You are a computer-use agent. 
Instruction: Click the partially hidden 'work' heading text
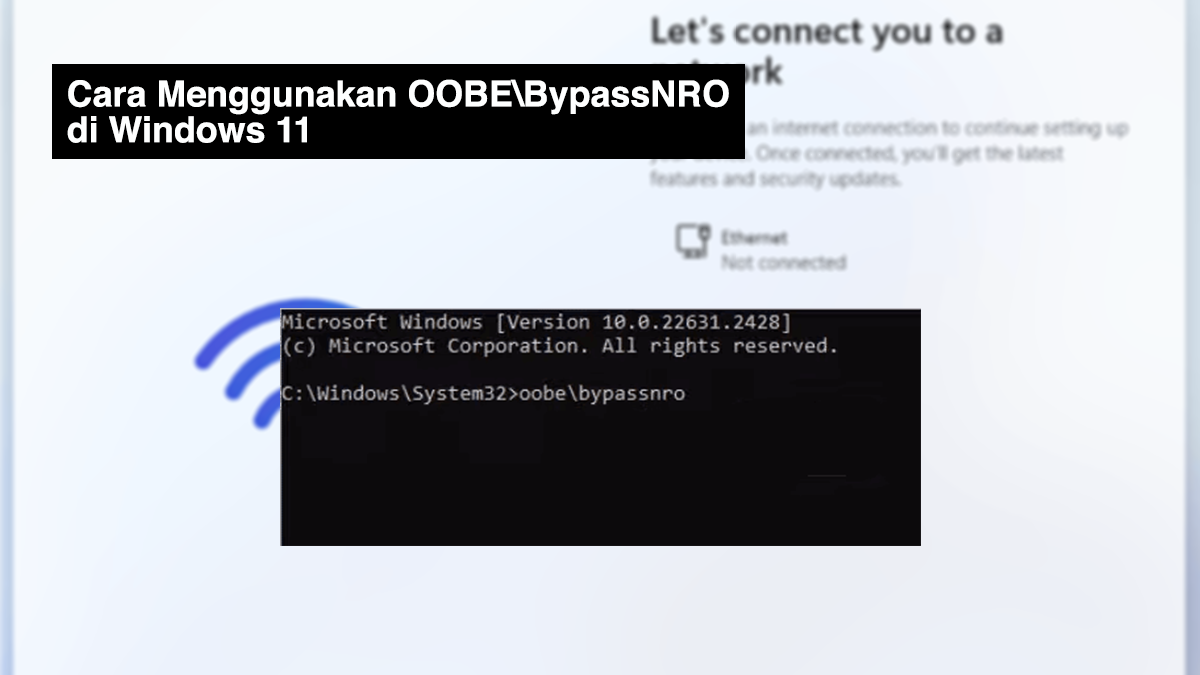(x=765, y=71)
